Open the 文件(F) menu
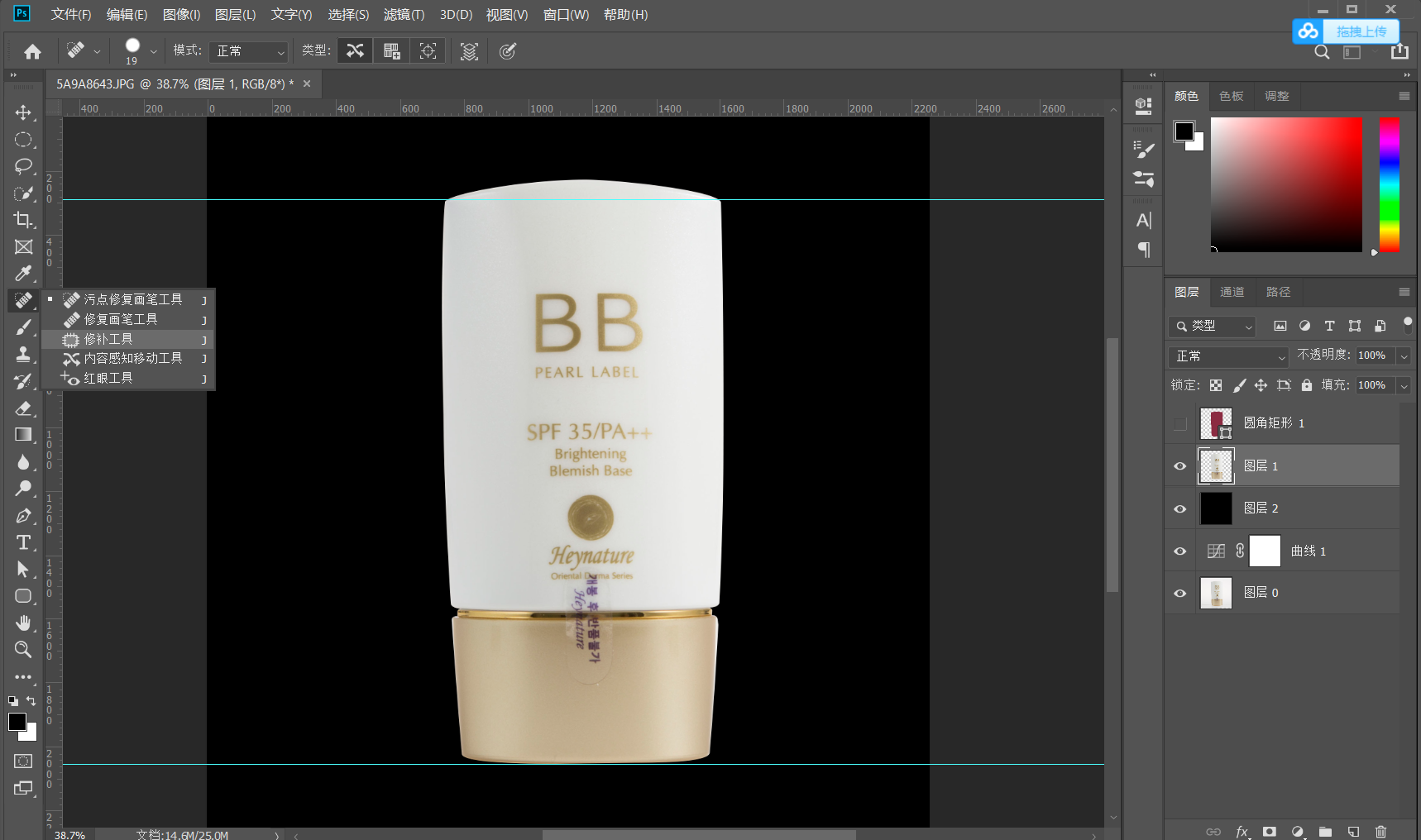This screenshot has height=840, width=1421. click(71, 15)
